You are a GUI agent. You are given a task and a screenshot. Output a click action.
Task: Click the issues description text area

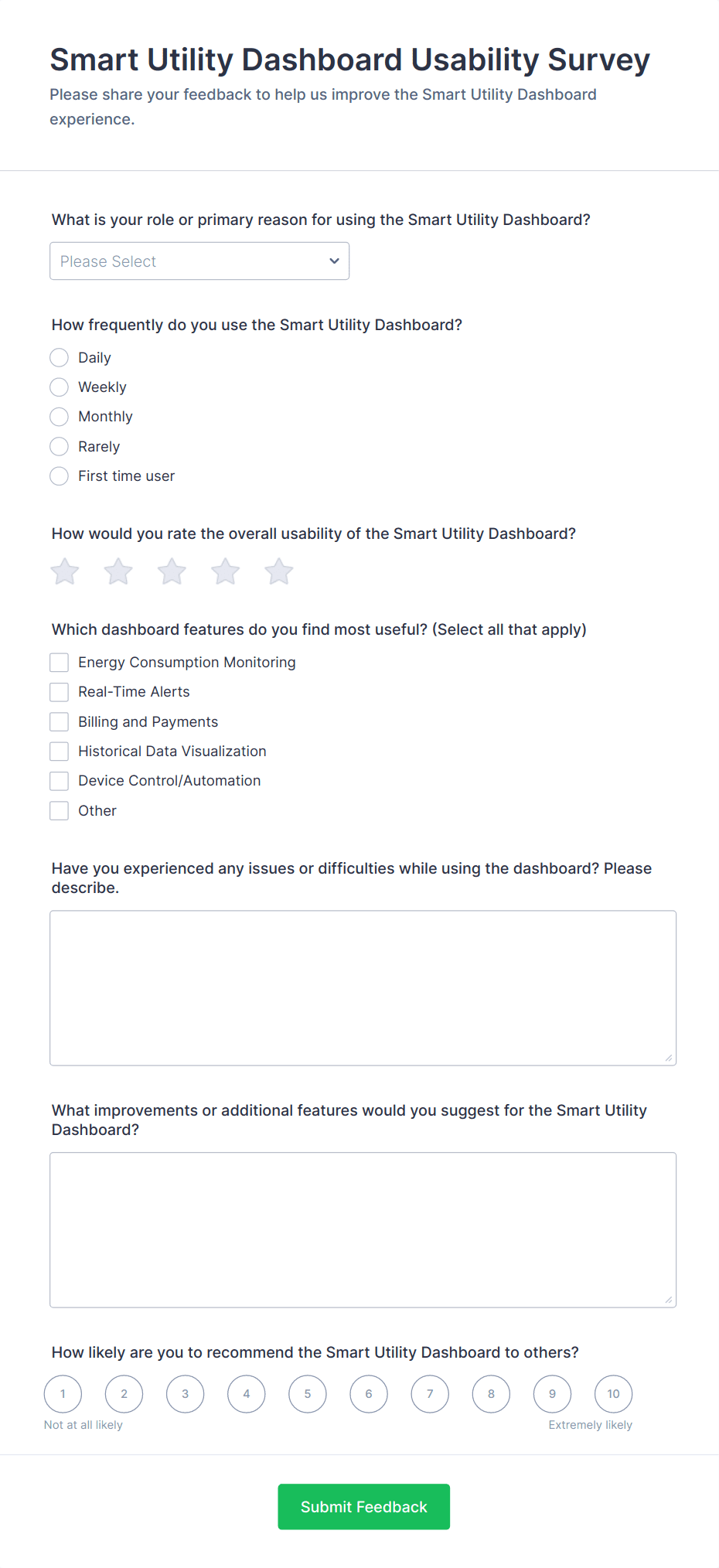click(x=362, y=986)
